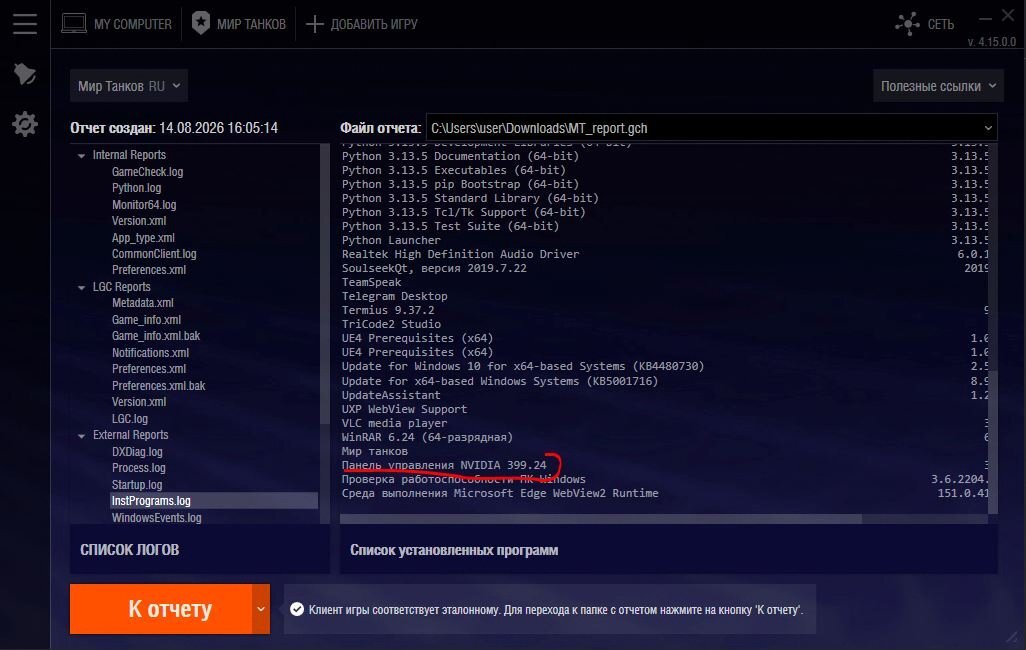Select Preferences.xml.bak in the log tree
Image resolution: width=1026 pixels, height=650 pixels.
158,386
